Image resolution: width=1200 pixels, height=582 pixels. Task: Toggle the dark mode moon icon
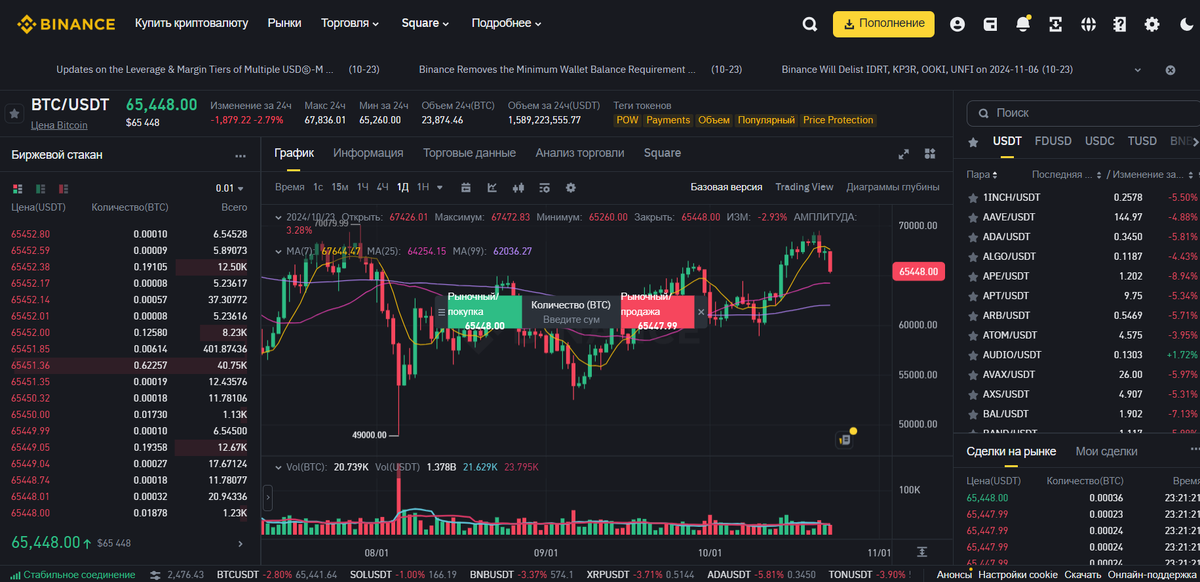pos(1186,24)
